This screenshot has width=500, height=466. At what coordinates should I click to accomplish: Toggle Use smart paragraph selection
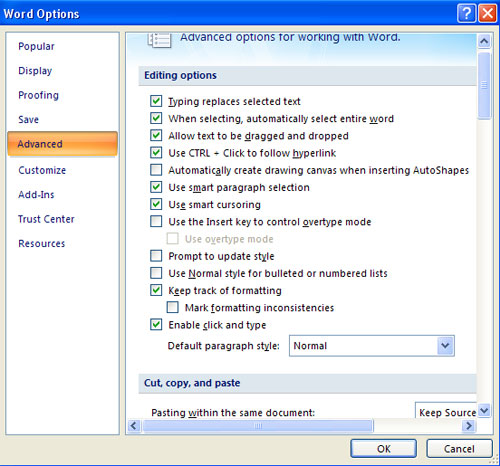tap(156, 187)
